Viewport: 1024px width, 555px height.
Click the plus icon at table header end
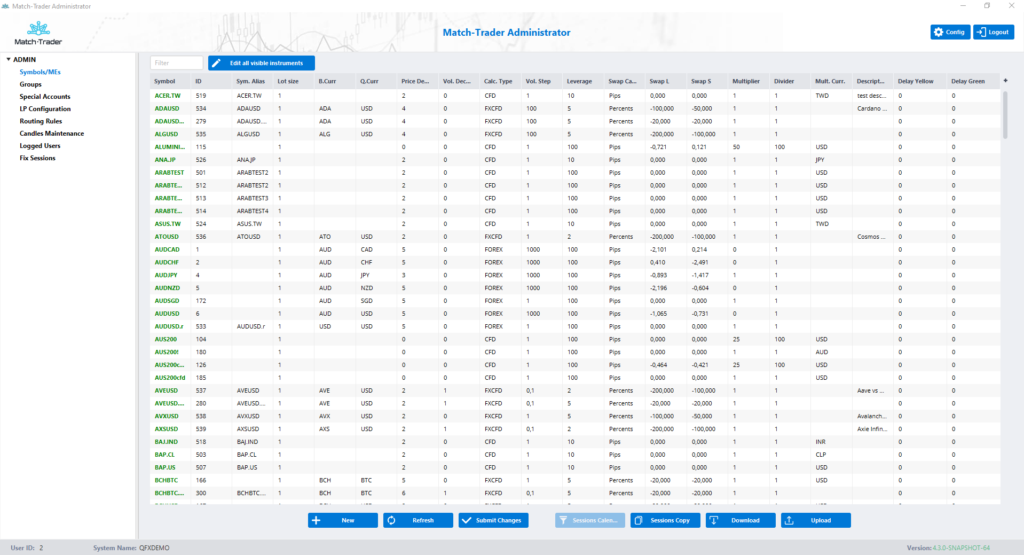1006,81
